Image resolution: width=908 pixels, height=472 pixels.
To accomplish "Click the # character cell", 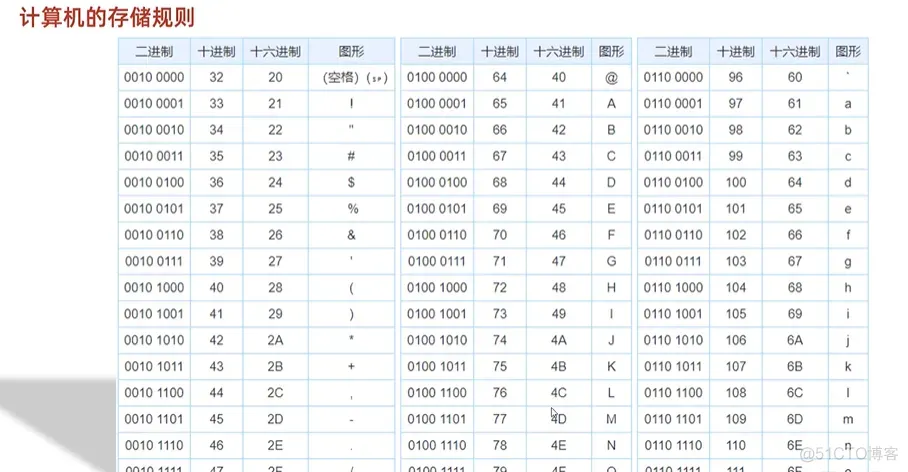I will click(x=352, y=156).
